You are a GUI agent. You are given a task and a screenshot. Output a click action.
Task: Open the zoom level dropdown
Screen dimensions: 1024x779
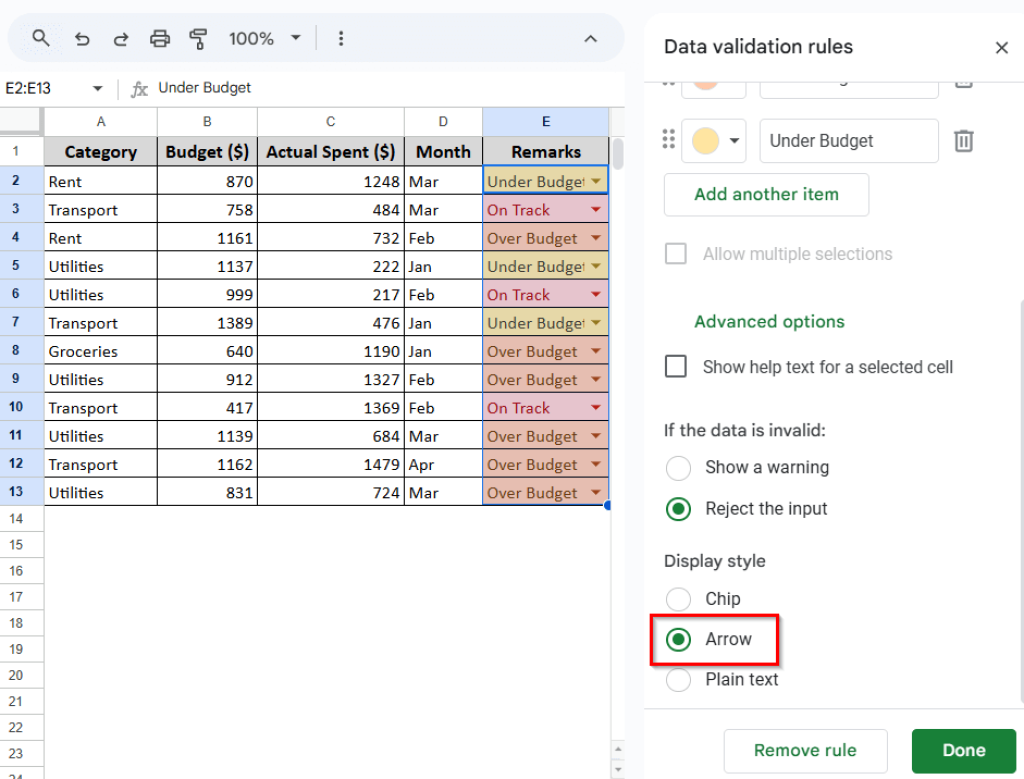pos(262,38)
